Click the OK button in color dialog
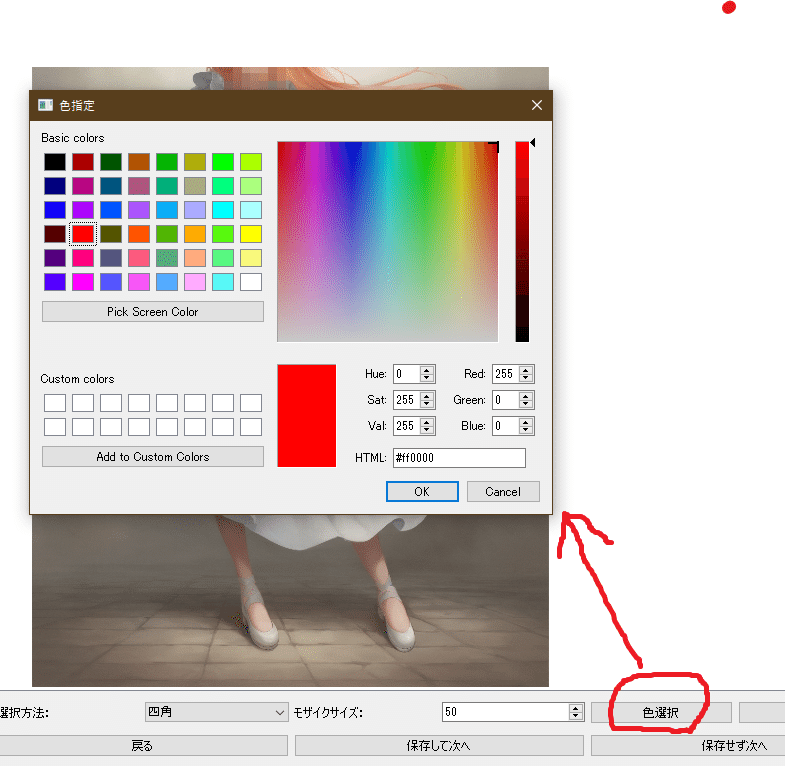 coord(422,492)
